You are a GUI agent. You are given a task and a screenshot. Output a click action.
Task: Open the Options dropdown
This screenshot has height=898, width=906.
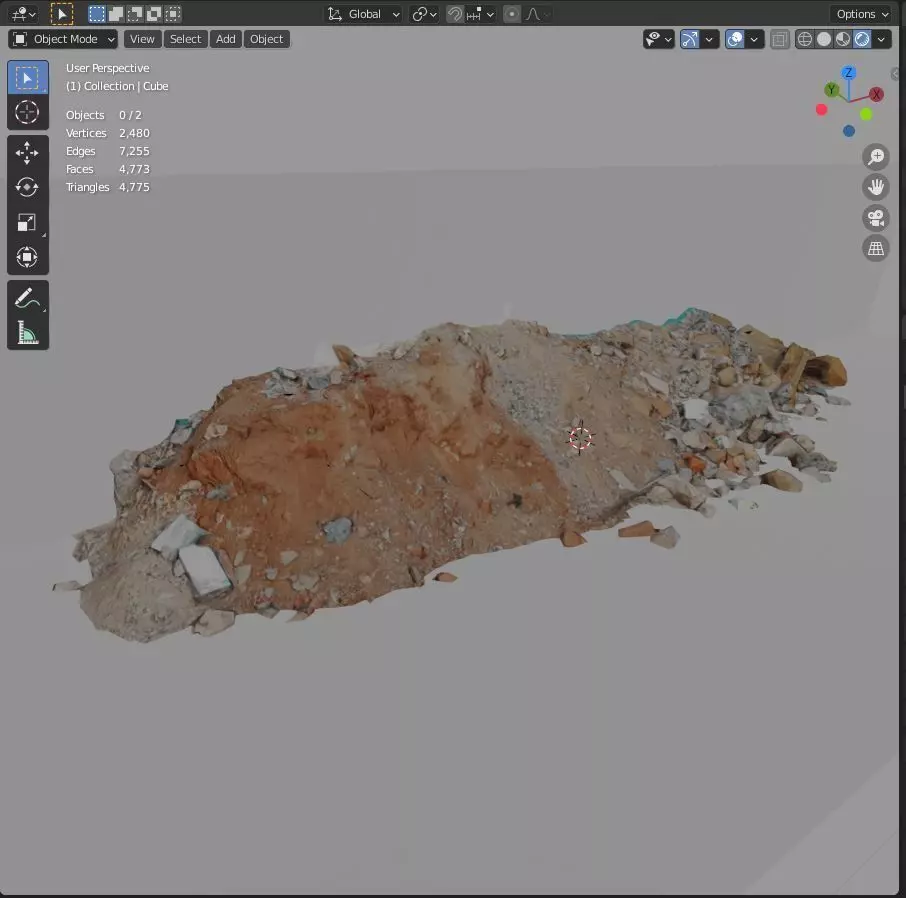coord(862,14)
